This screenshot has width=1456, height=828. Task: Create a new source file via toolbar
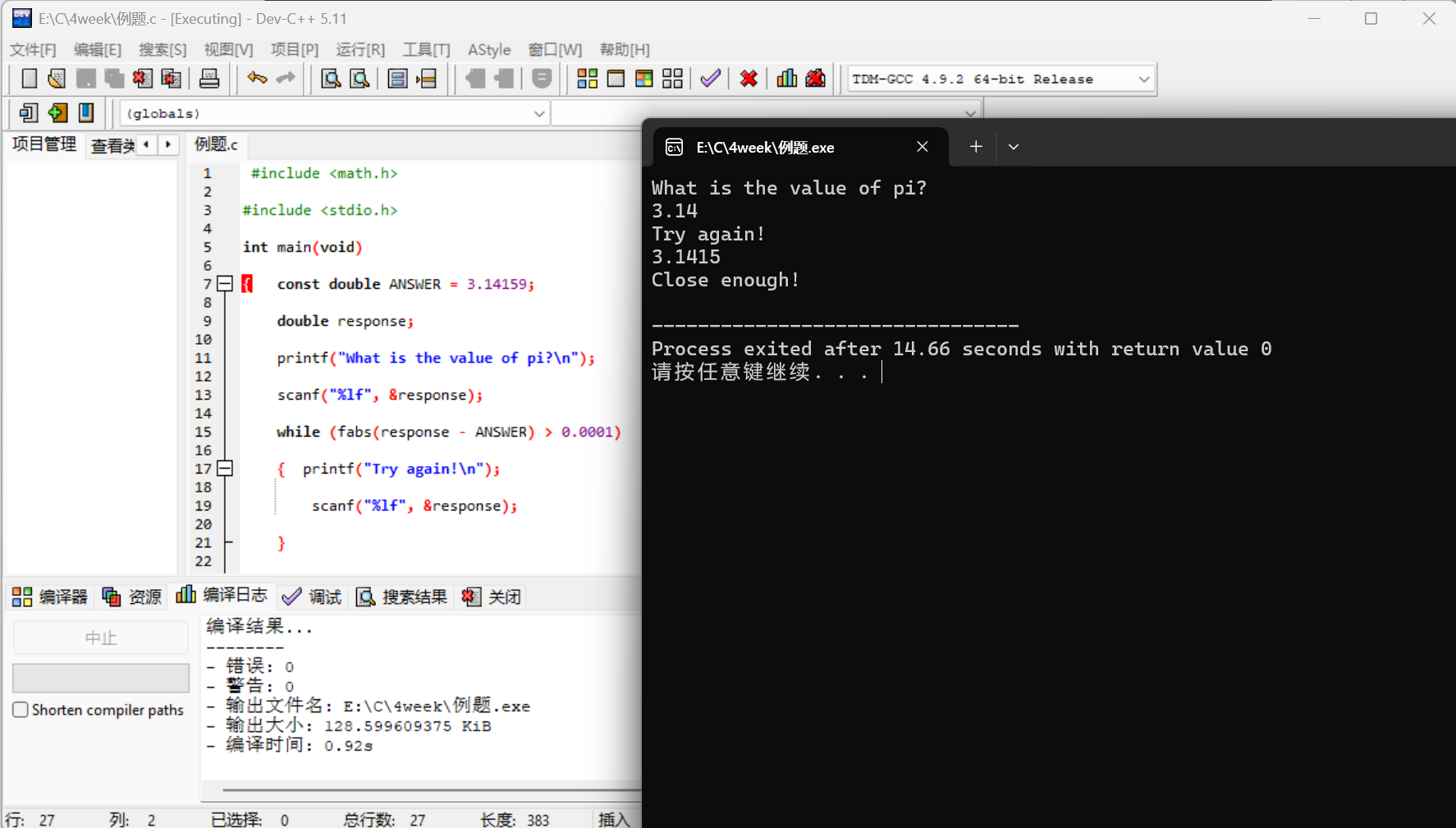coord(29,79)
